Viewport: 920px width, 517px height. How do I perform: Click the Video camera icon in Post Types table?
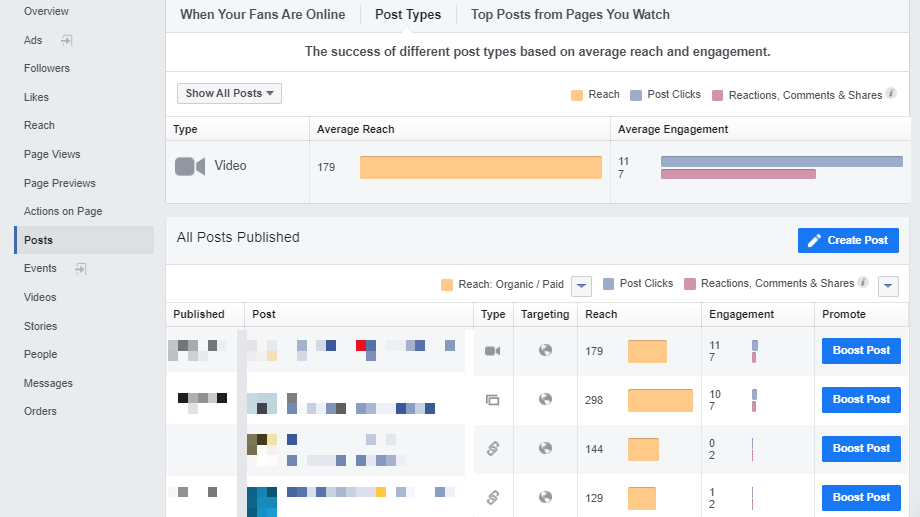click(190, 167)
